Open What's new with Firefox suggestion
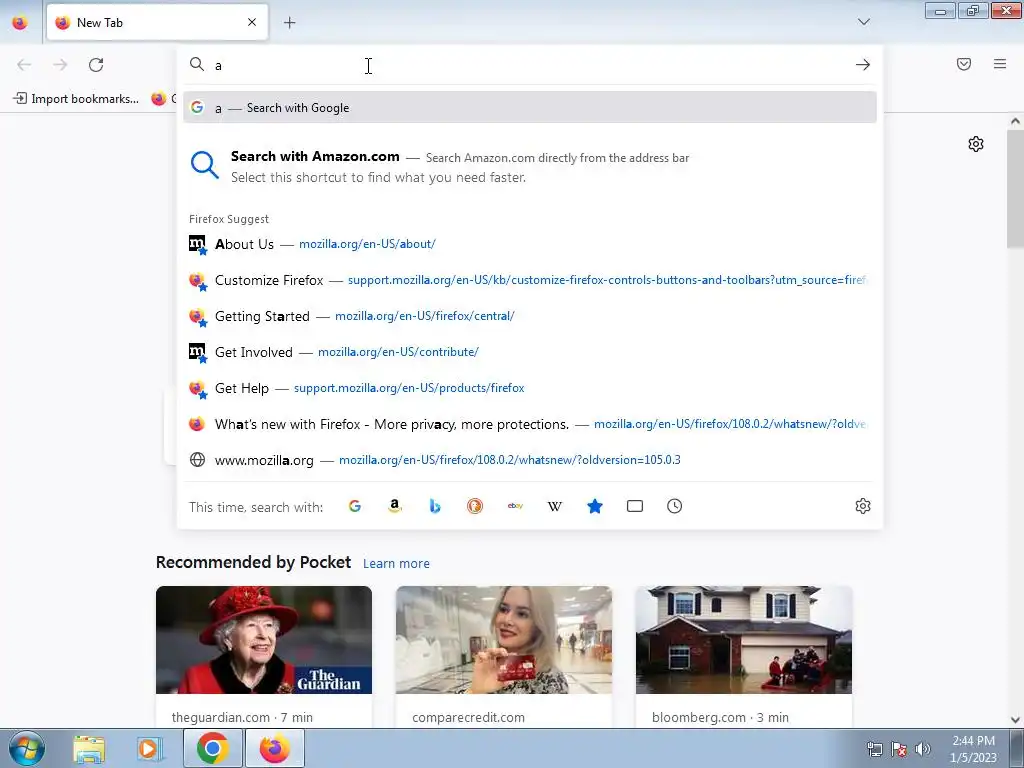 tap(530, 424)
